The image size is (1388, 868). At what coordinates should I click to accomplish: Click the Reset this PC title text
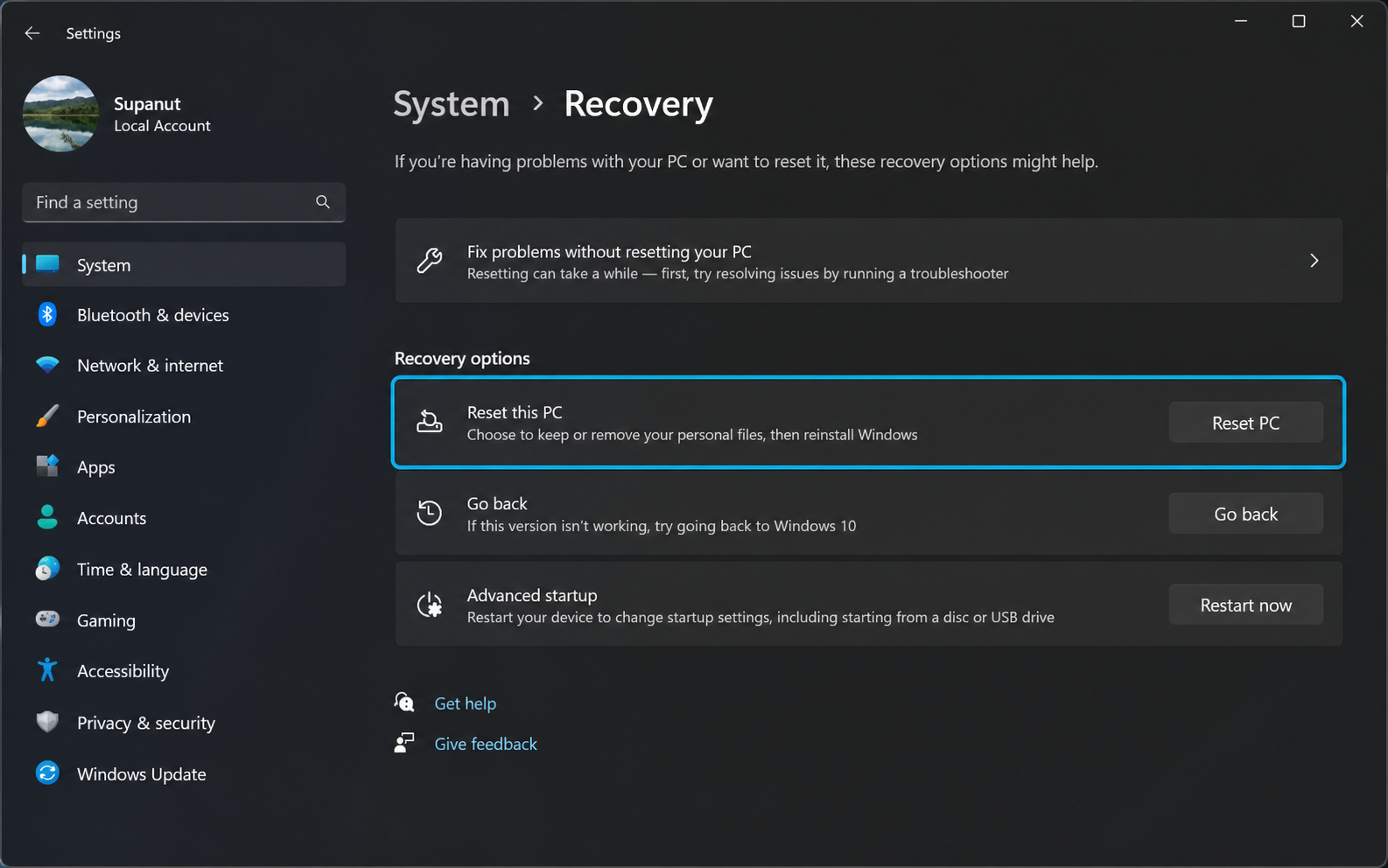tap(515, 412)
